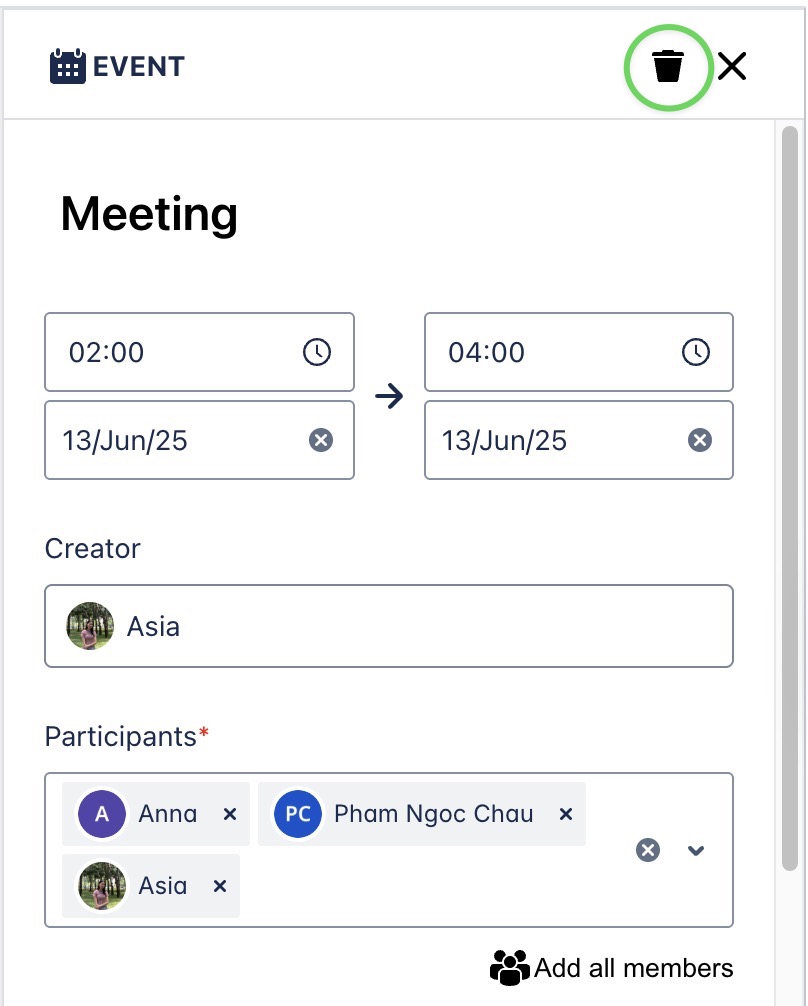
Task: Click Add all members
Action: 612,968
